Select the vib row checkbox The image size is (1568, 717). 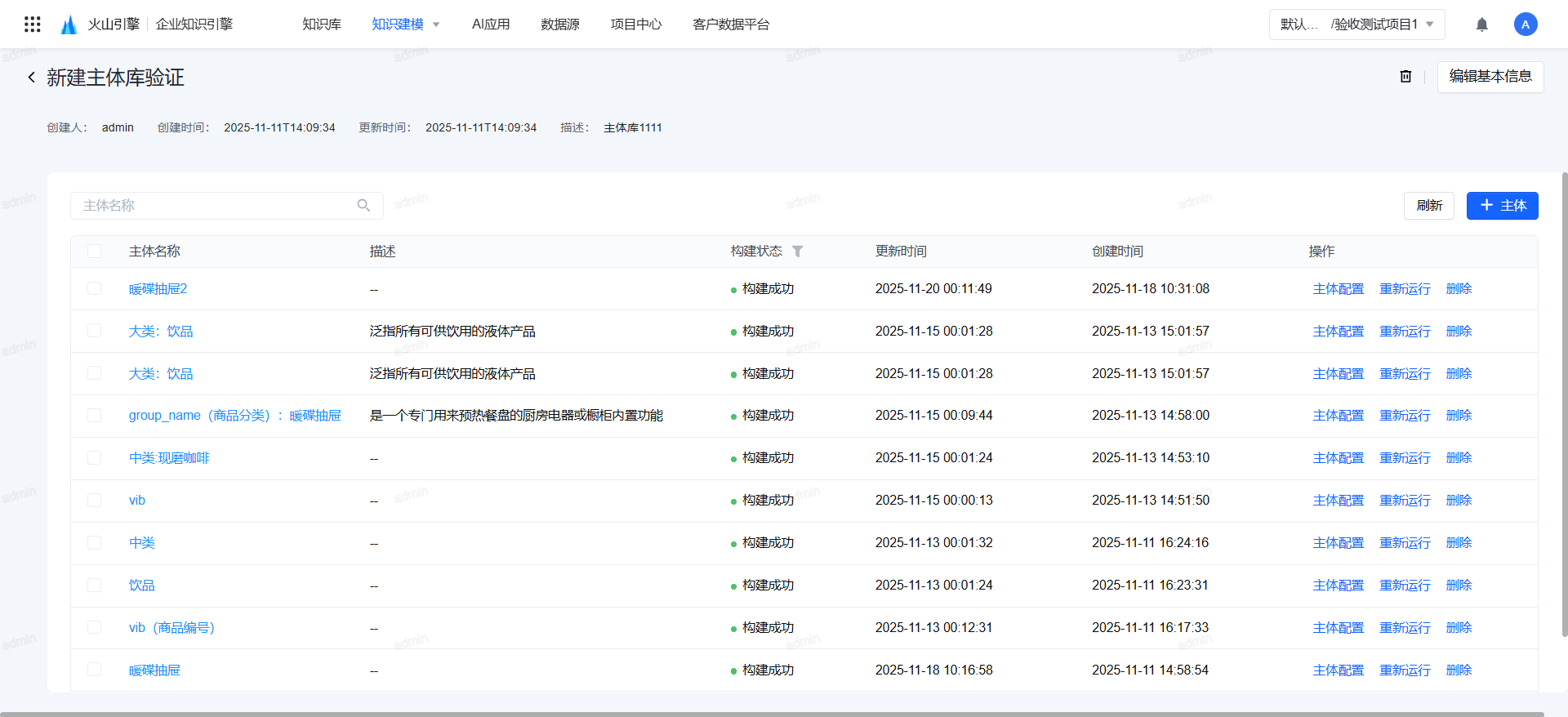pyautogui.click(x=95, y=501)
